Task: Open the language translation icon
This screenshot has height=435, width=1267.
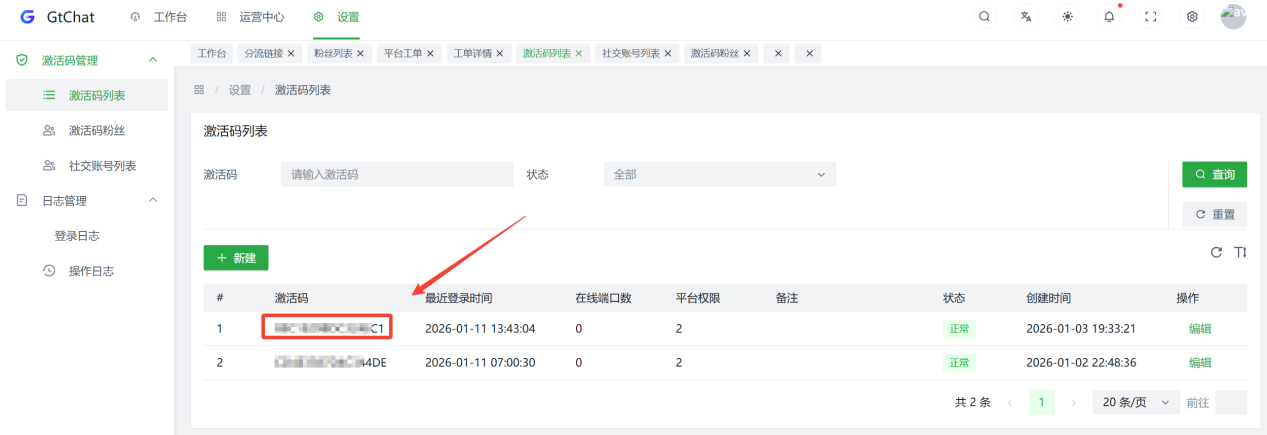Action: click(x=1026, y=17)
